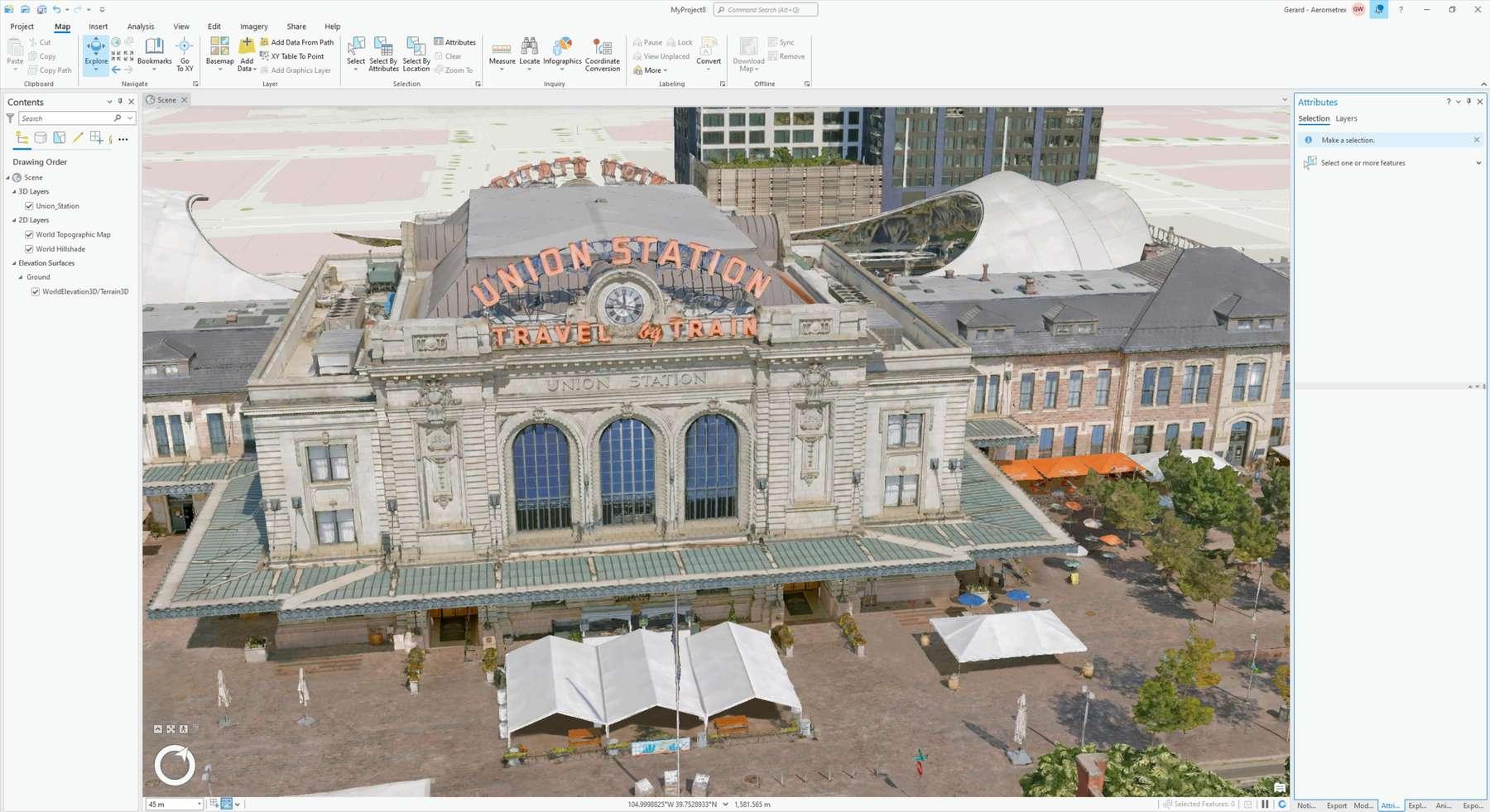Collapse the Scene tree node
Screen dimensions: 1490x812
tap(8, 178)
